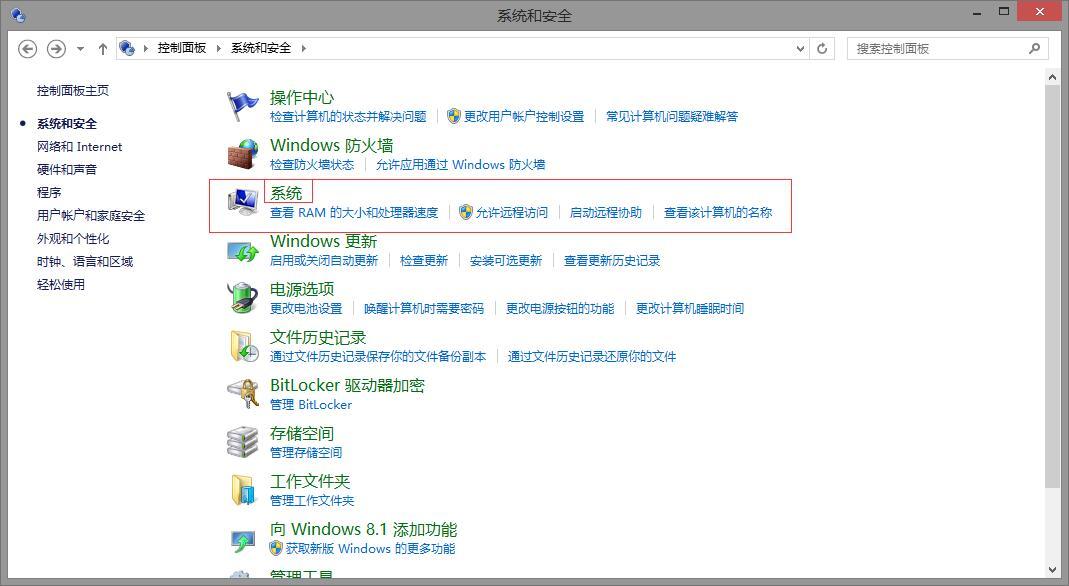Screen dimensions: 1069x586
Task: Select the Windows 防火墙 brick wall icon
Action: point(243,152)
